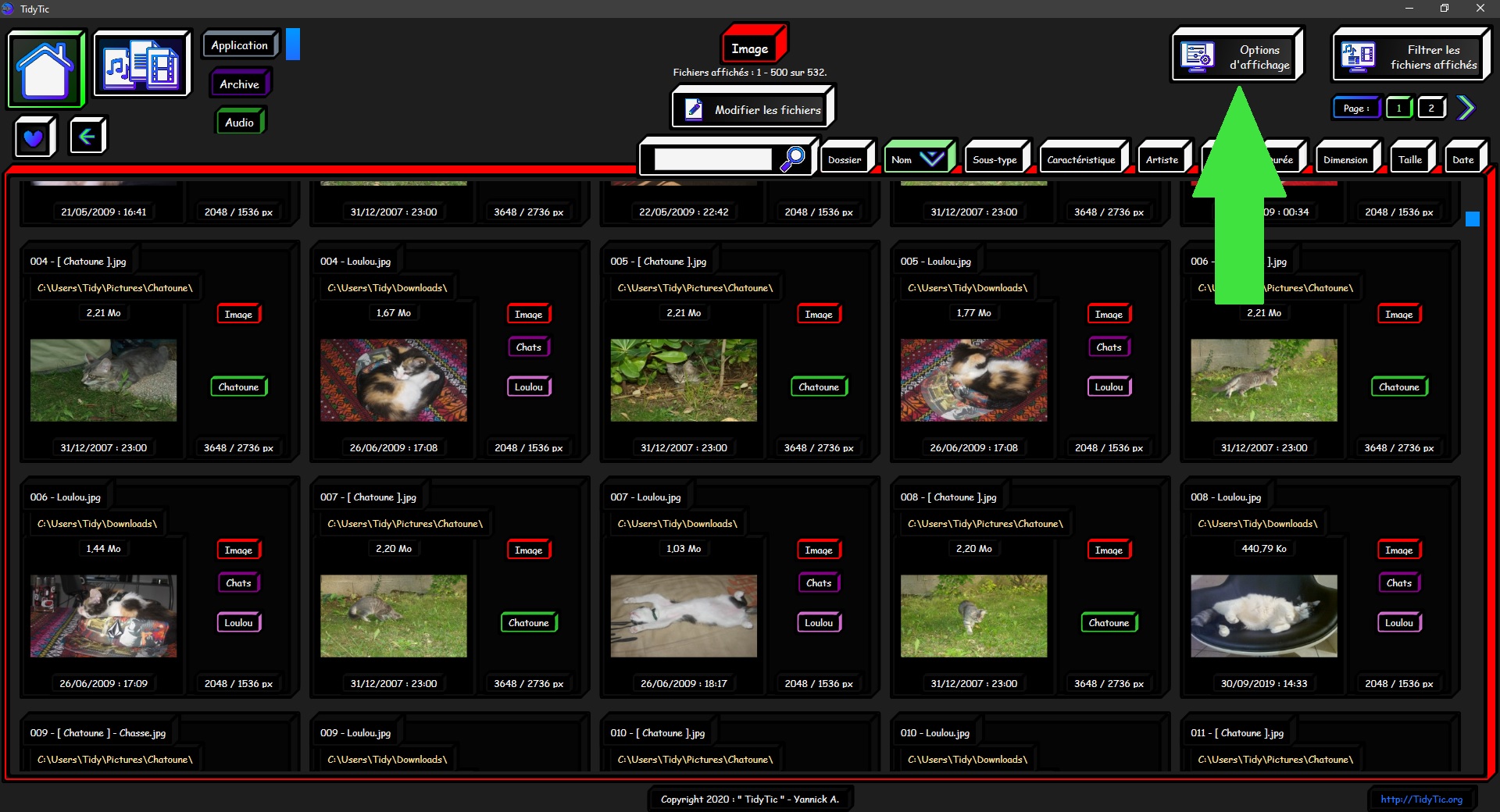Click blue marker next to Application

click(x=293, y=45)
